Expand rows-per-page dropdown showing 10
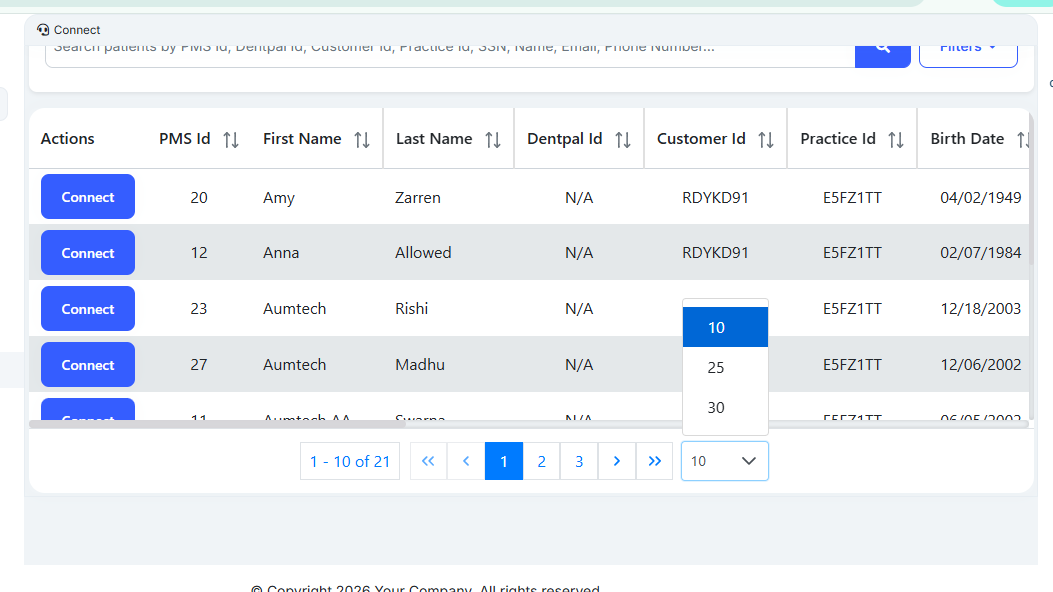The width and height of the screenshot is (1053, 592). [724, 461]
